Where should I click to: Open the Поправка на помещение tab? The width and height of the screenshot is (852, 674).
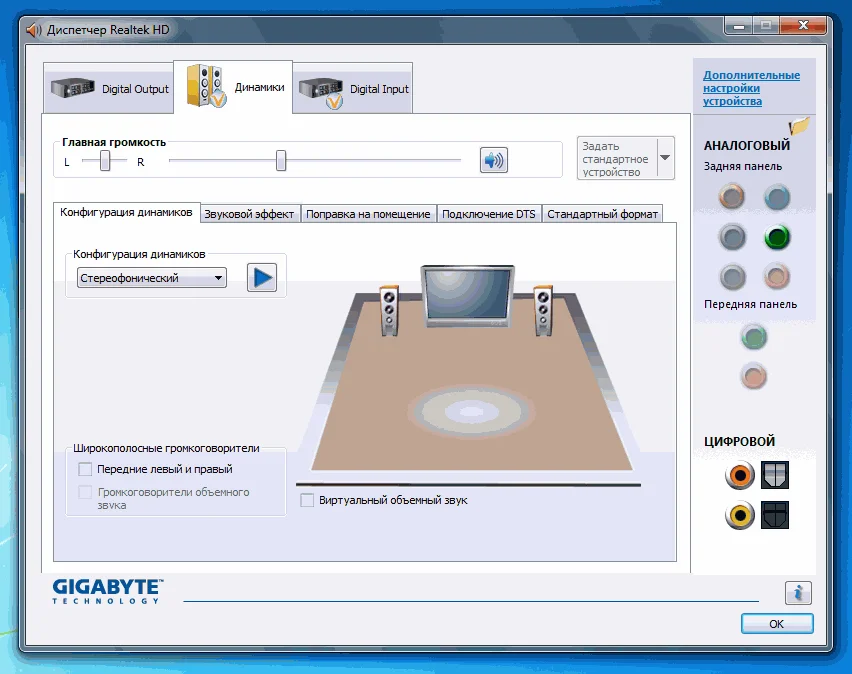click(368, 214)
